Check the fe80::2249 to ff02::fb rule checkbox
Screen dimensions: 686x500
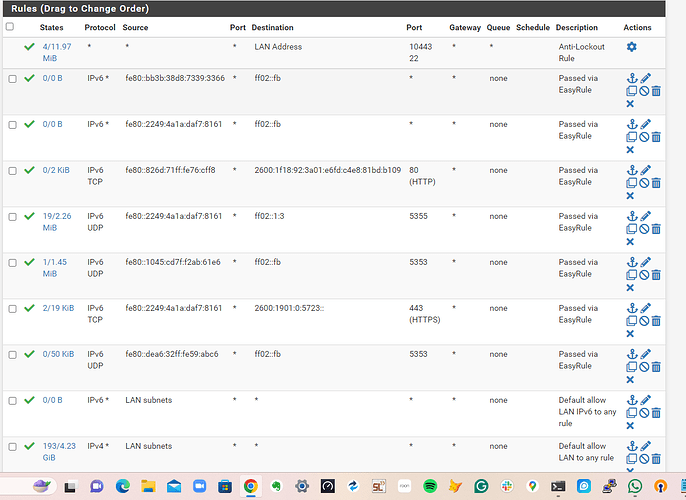[x=13, y=125]
